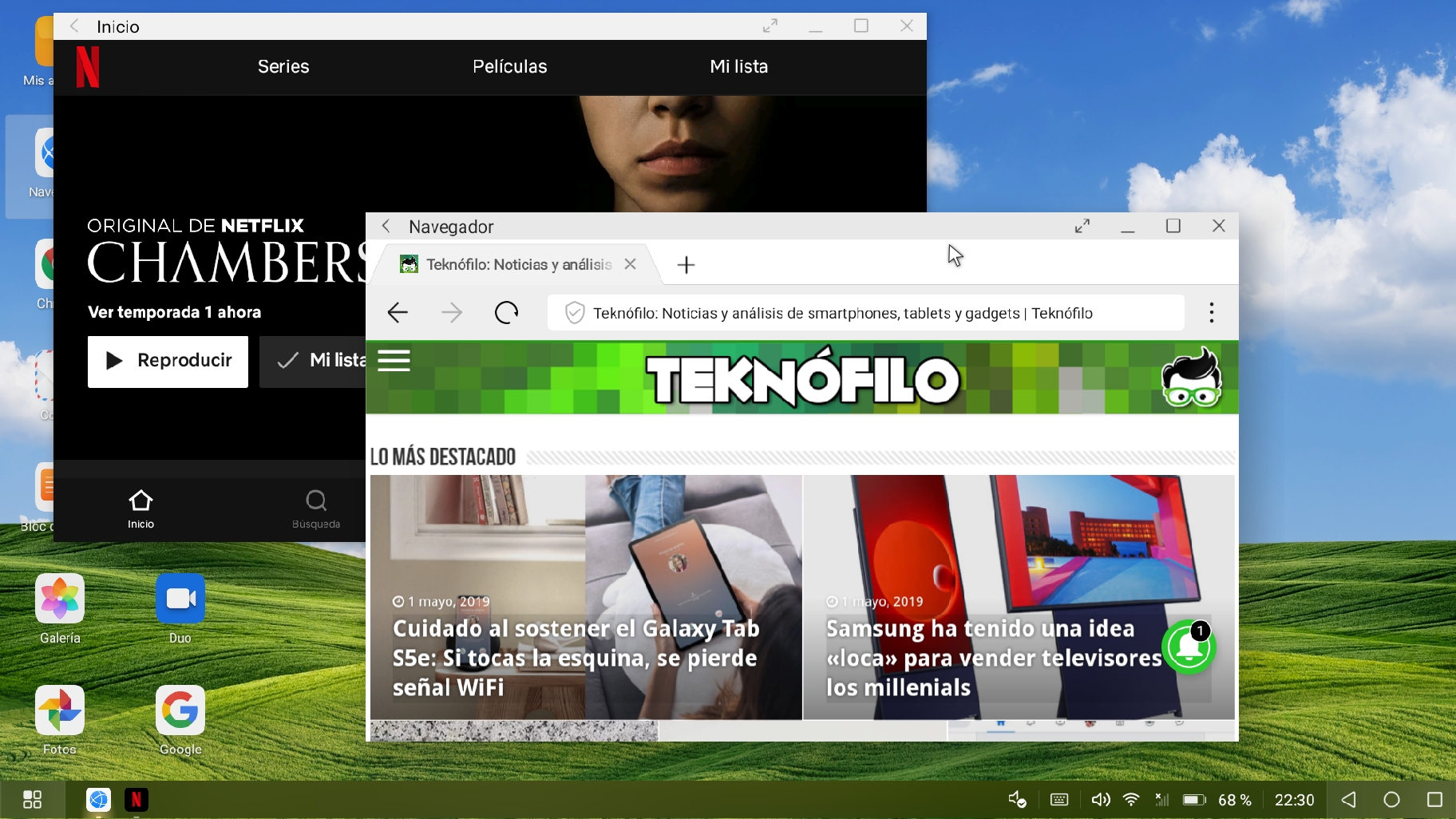Go back using the Inicio window arrow

click(x=74, y=26)
